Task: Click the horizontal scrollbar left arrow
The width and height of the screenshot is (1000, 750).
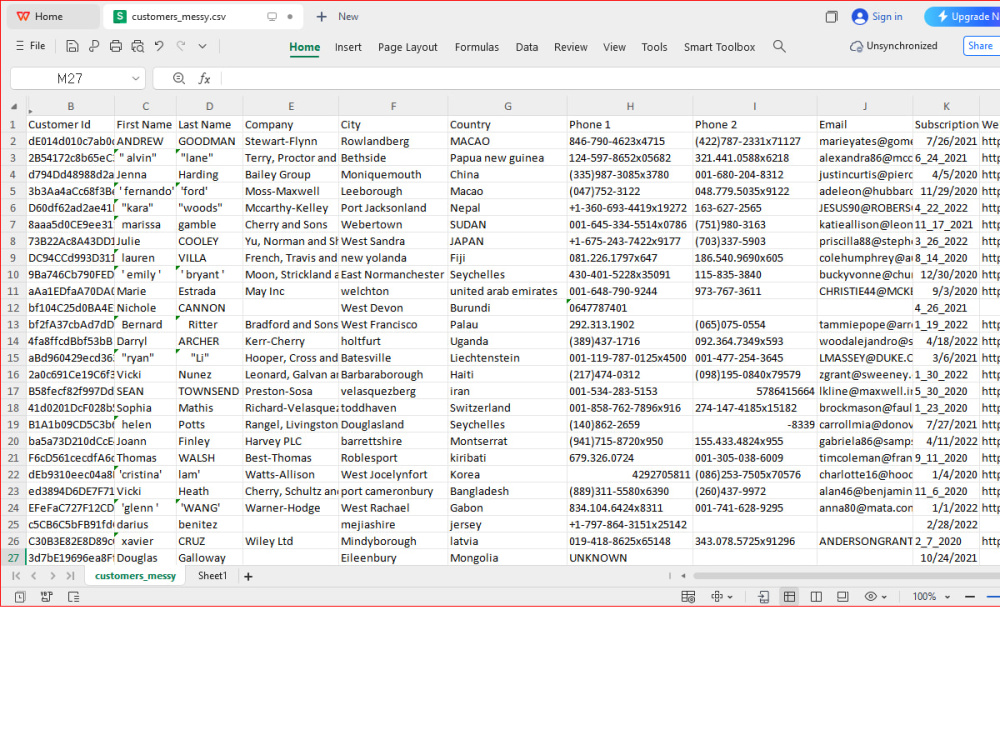Action: pyautogui.click(x=684, y=576)
